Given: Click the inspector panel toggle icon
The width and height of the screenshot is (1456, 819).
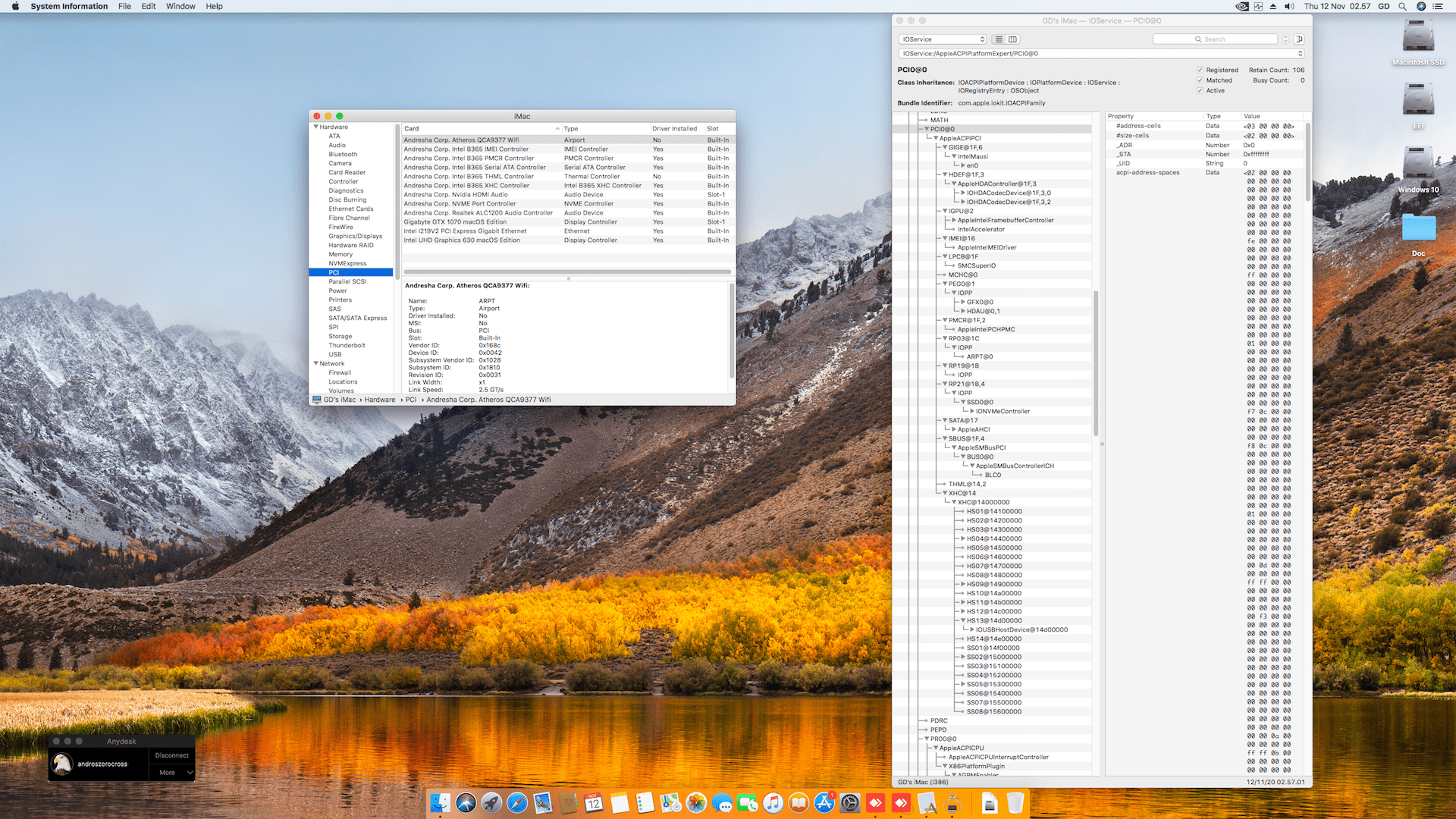Looking at the screenshot, I should click(x=1299, y=39).
